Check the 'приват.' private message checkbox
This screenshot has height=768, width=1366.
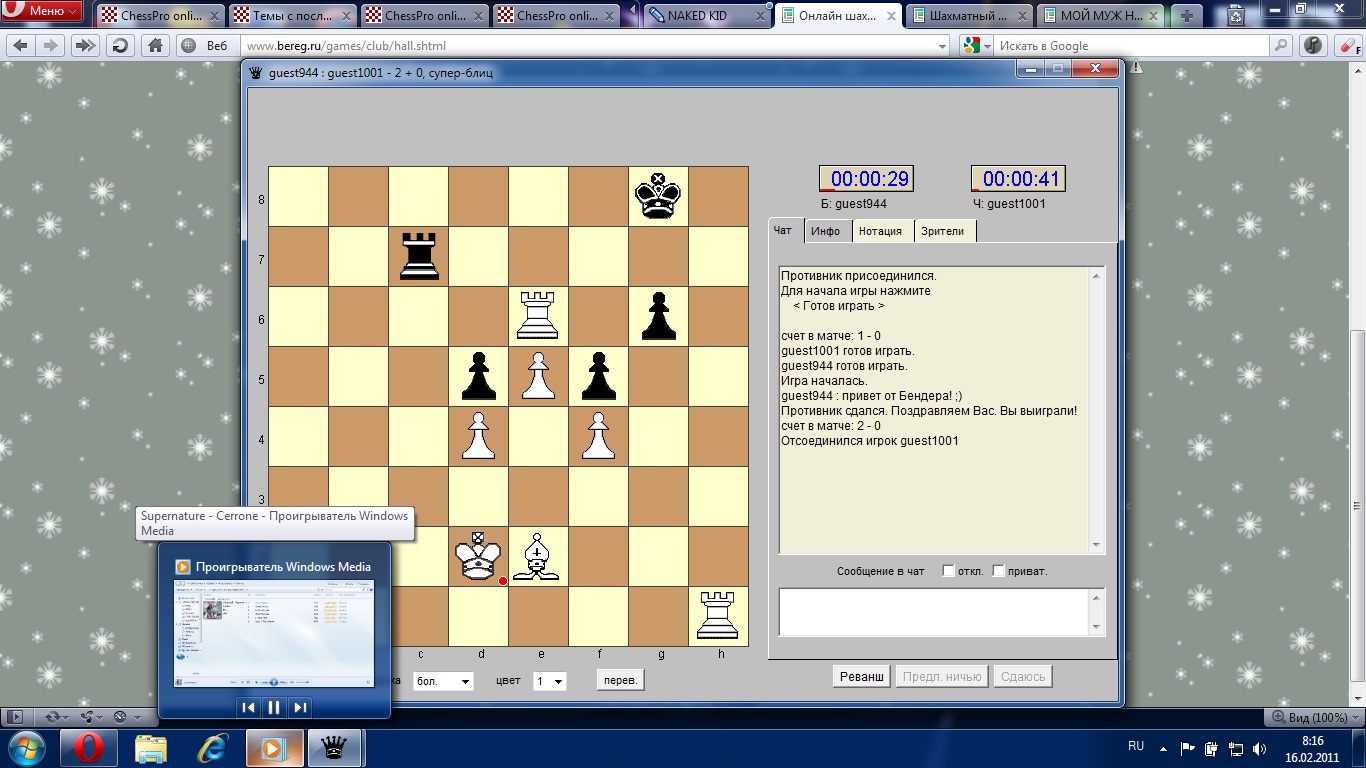pos(998,571)
